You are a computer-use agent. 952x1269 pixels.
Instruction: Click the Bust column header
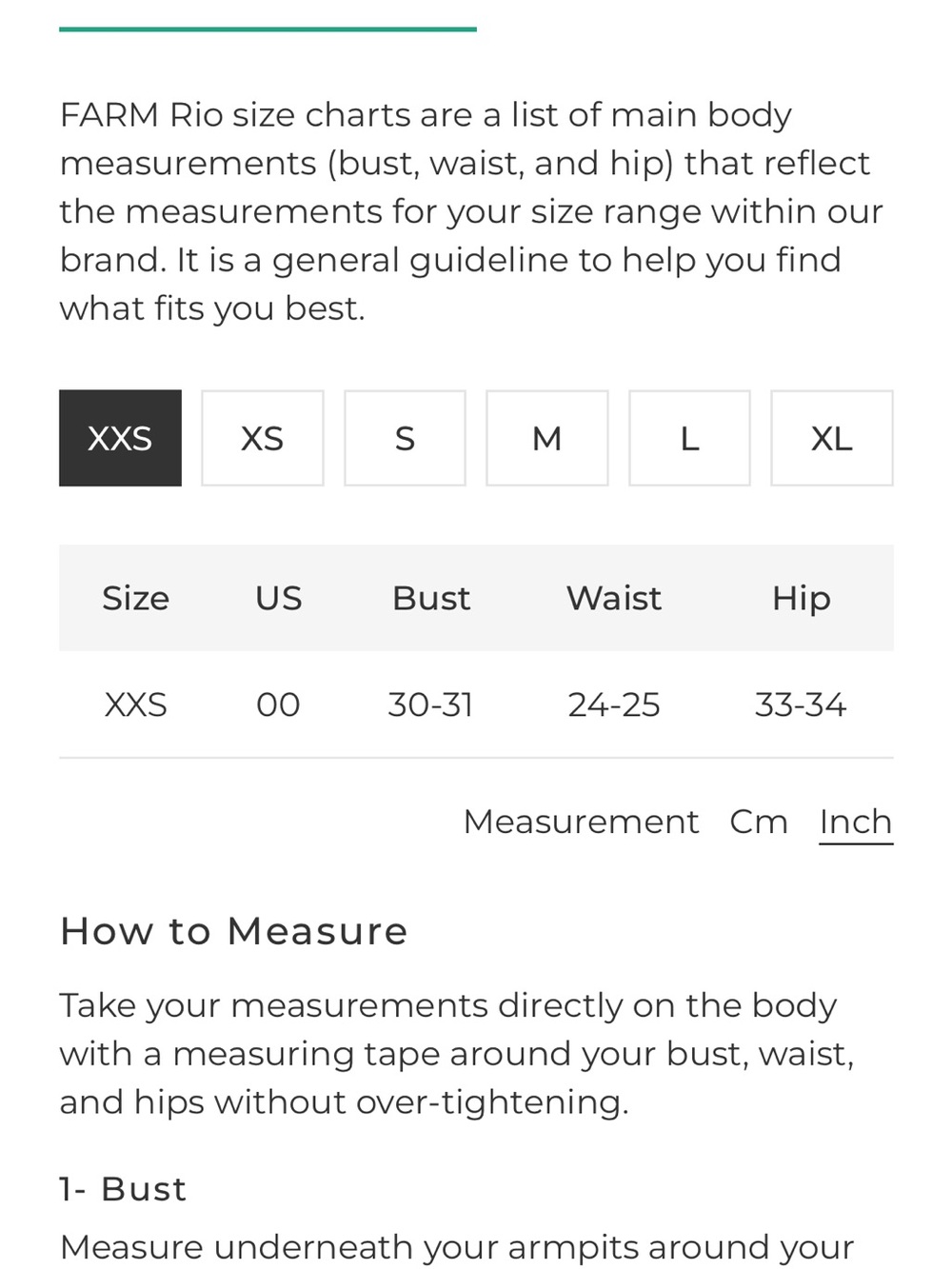tap(431, 598)
